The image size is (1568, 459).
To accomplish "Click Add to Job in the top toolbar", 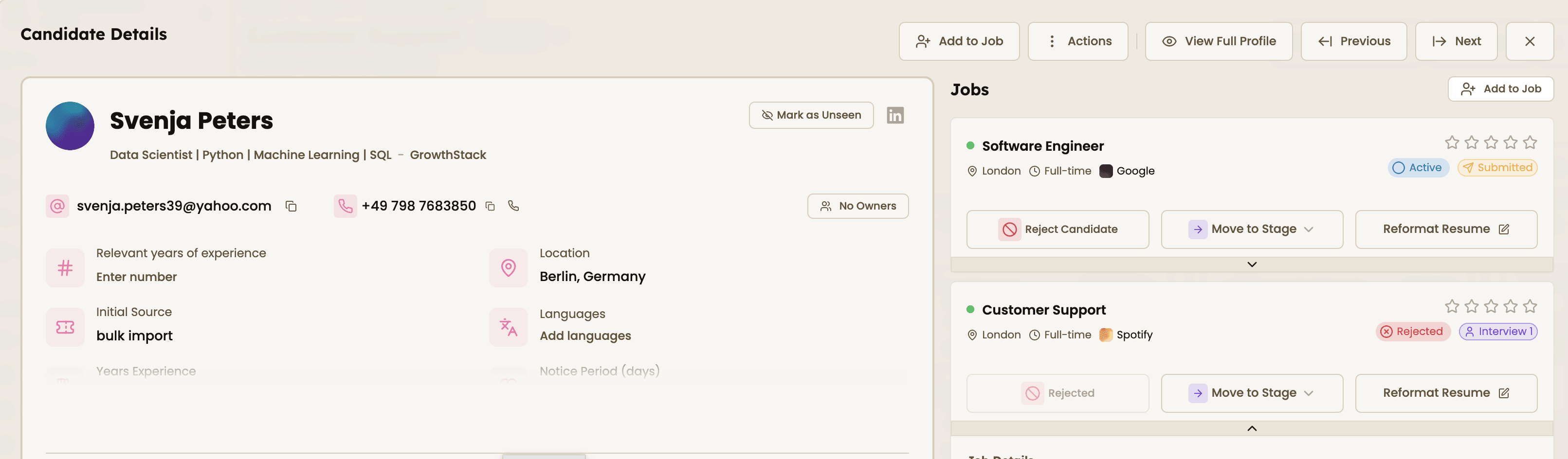I will click(x=959, y=41).
